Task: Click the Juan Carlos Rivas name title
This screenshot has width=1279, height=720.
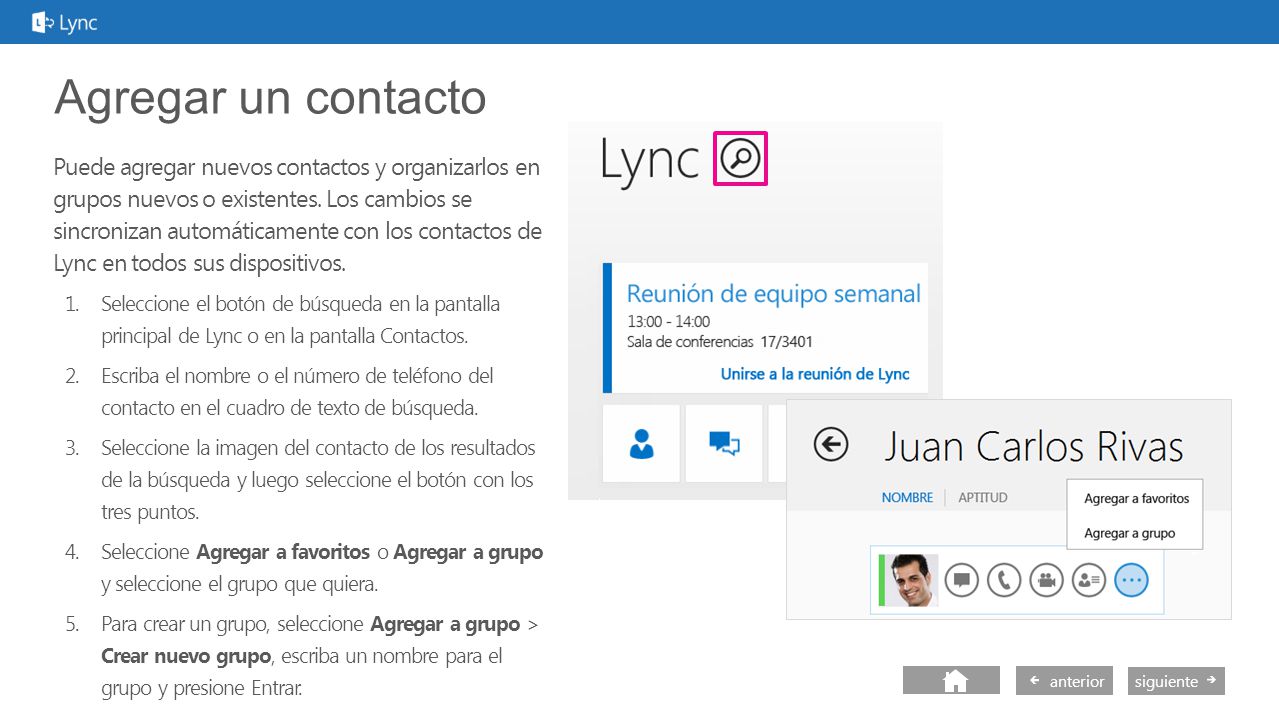Action: 1033,446
